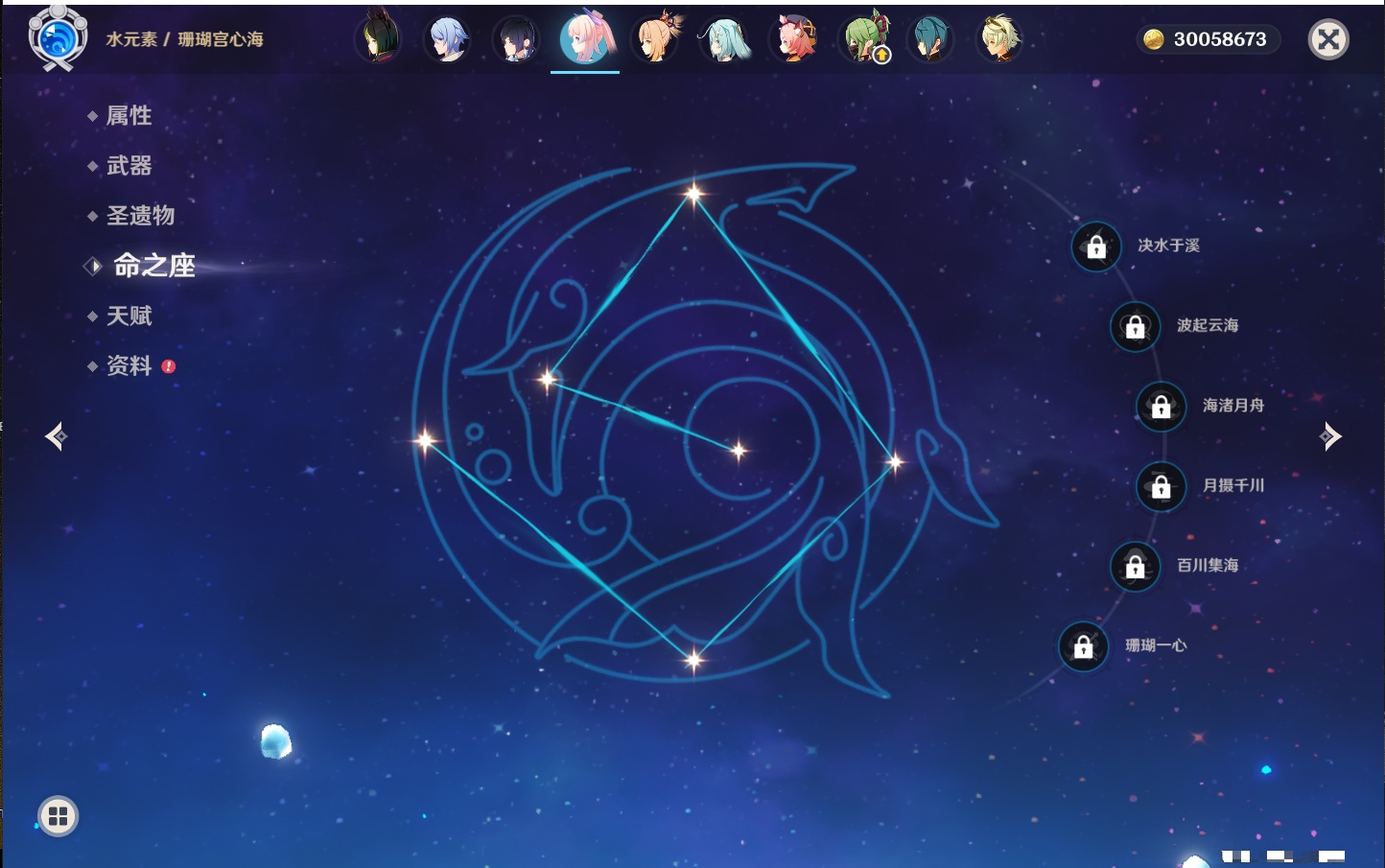Screen dimensions: 1385x868
Task: Open locked constellation 珊瑚一心
Action: click(x=1084, y=646)
